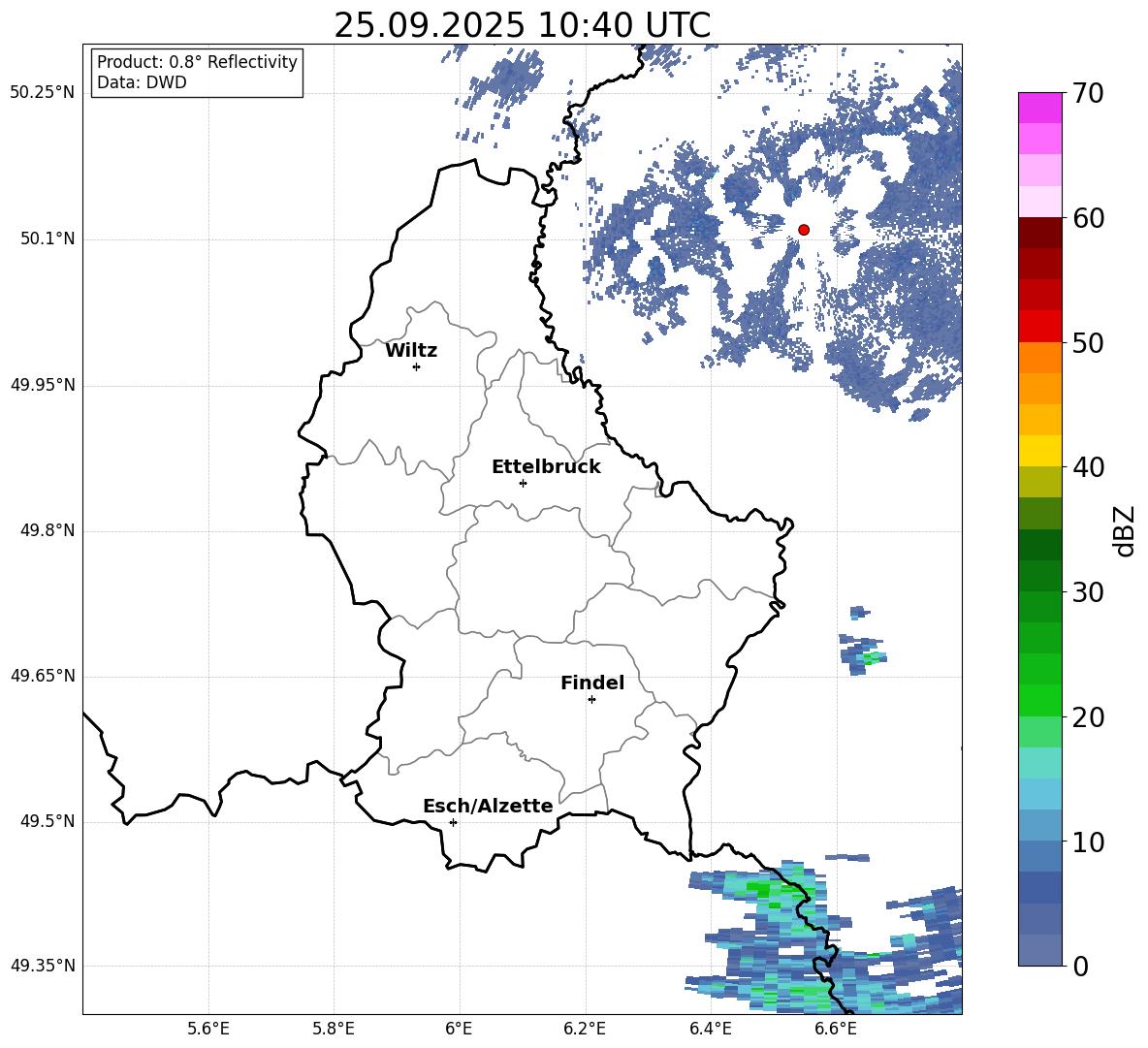This screenshot has width=1148, height=1048.
Task: Click the dBZ colorbar axis label
Action: (1124, 530)
